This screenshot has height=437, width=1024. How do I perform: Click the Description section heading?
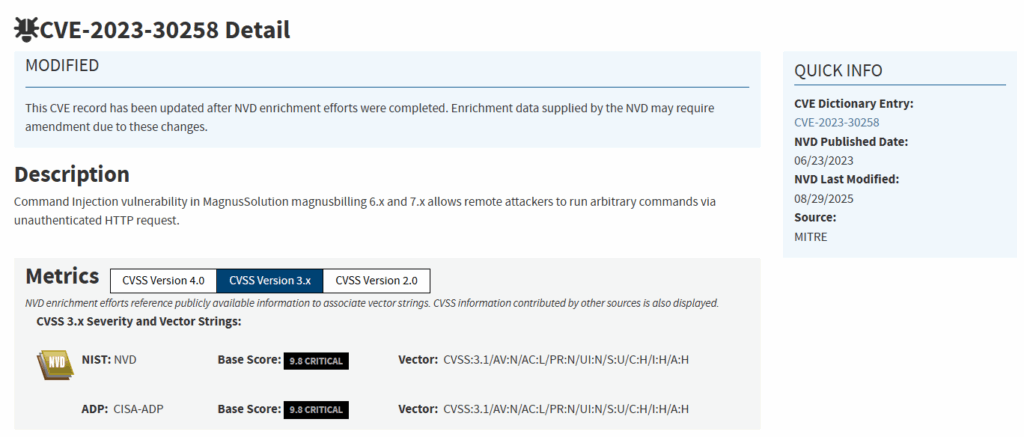[72, 174]
